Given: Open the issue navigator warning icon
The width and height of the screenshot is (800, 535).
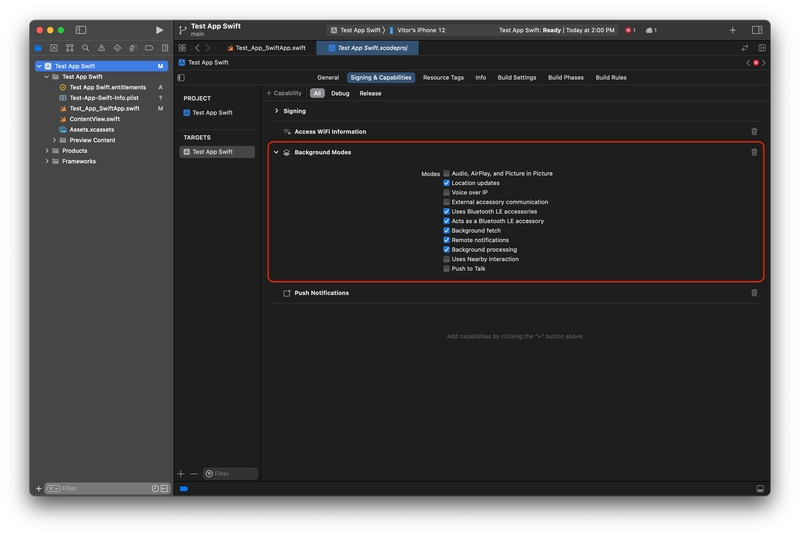Looking at the screenshot, I should 101,48.
